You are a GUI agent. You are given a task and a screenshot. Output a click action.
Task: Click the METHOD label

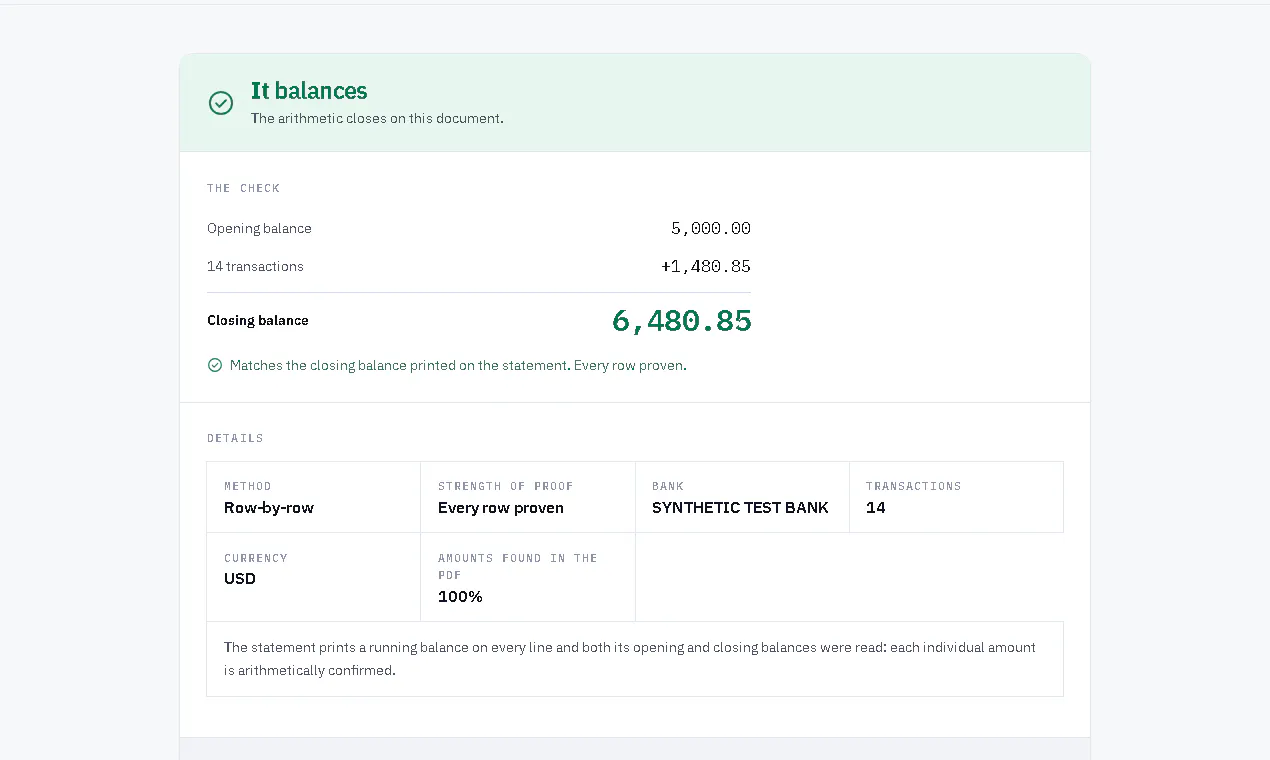(x=247, y=486)
